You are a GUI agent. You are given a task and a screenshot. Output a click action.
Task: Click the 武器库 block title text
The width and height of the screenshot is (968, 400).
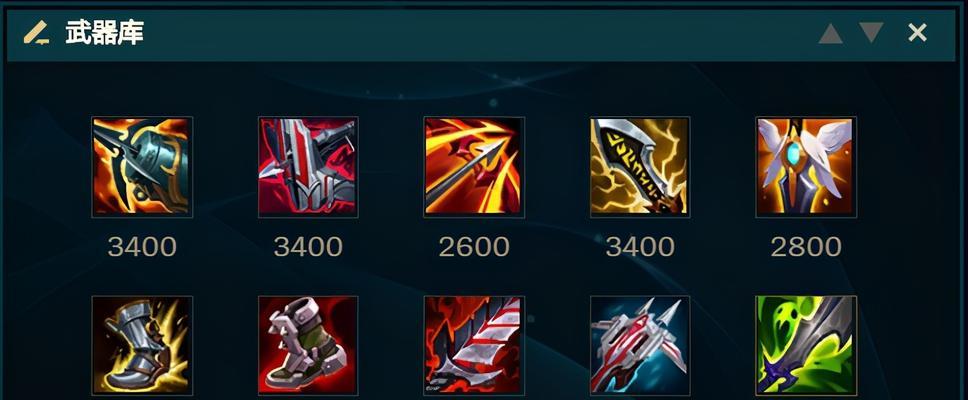click(x=104, y=32)
